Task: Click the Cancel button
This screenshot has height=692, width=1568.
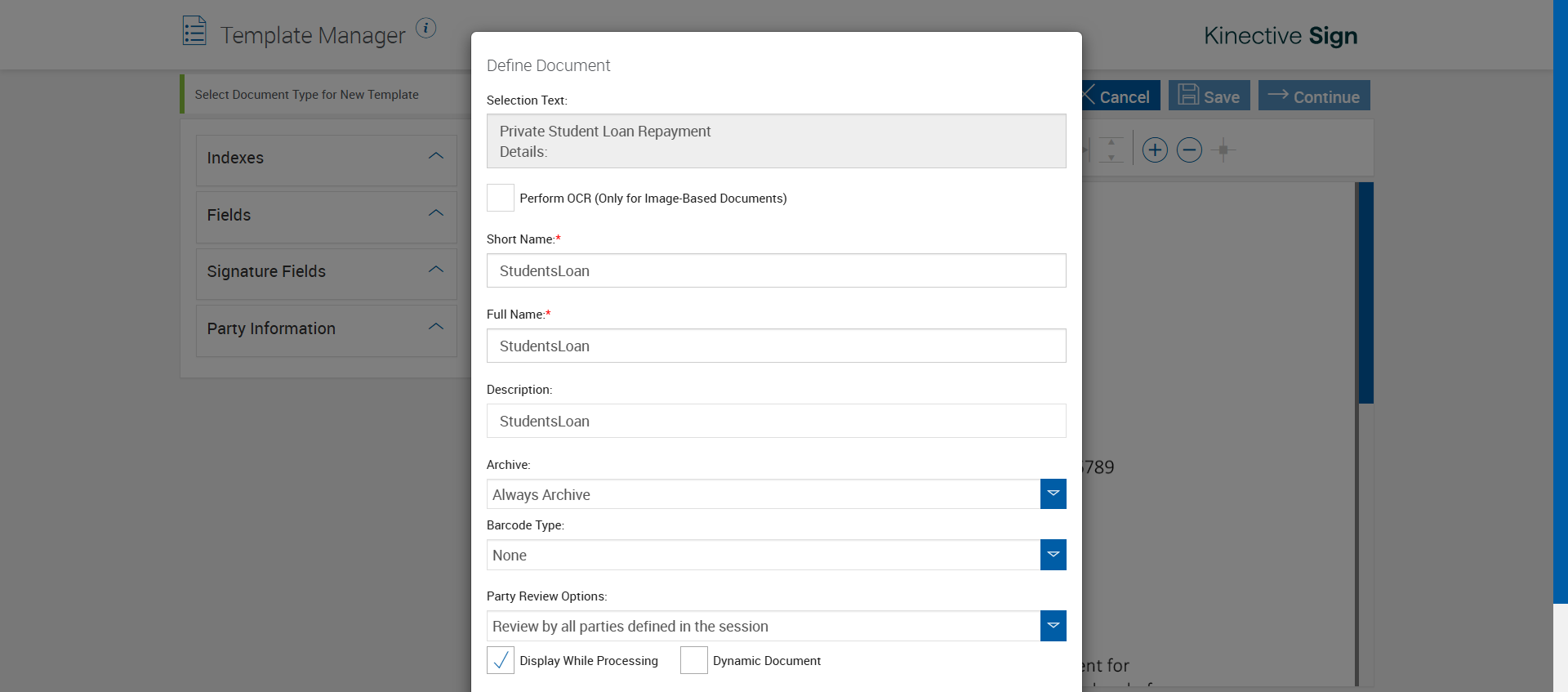Action: click(x=1120, y=96)
